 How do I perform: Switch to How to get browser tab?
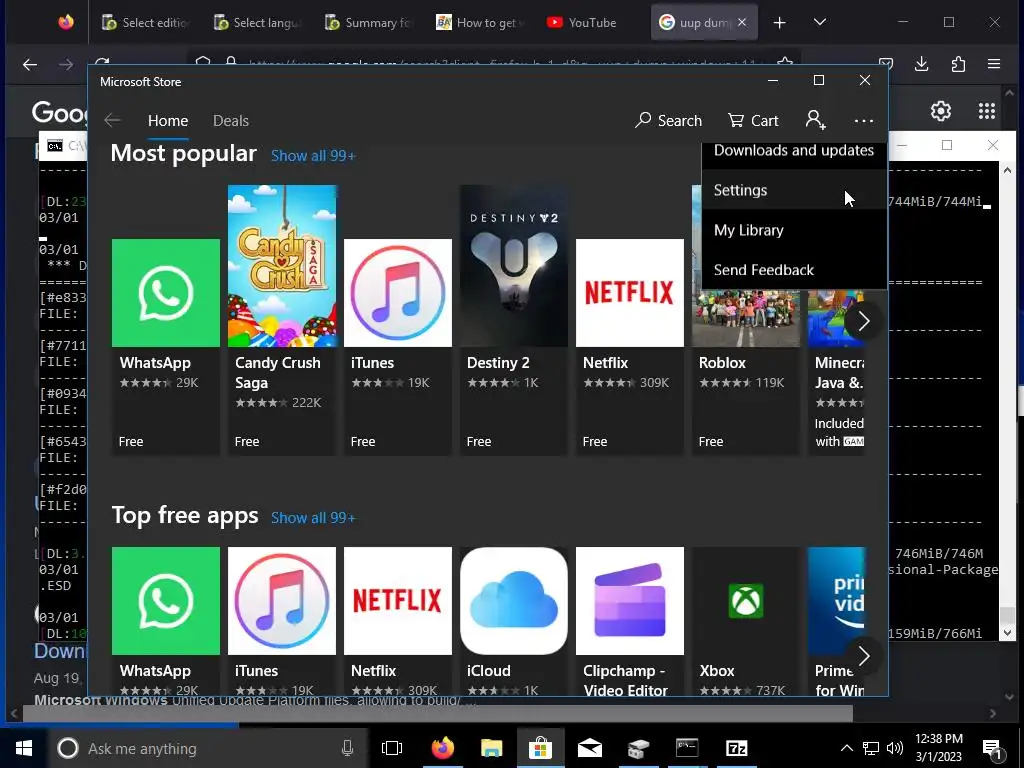[481, 23]
